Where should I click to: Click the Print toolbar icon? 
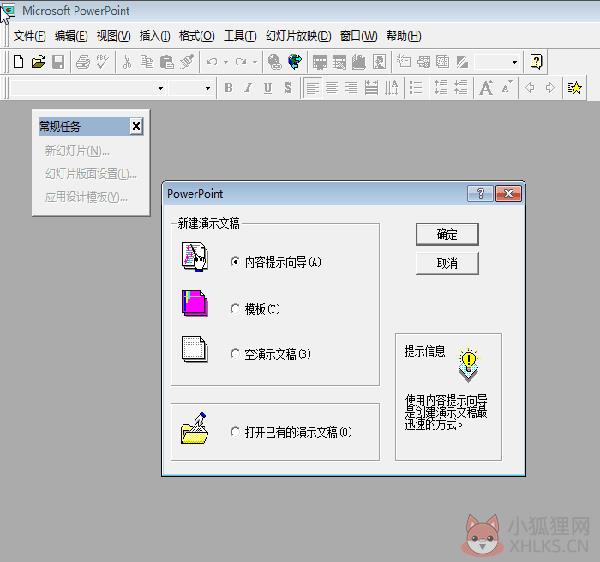coord(83,62)
